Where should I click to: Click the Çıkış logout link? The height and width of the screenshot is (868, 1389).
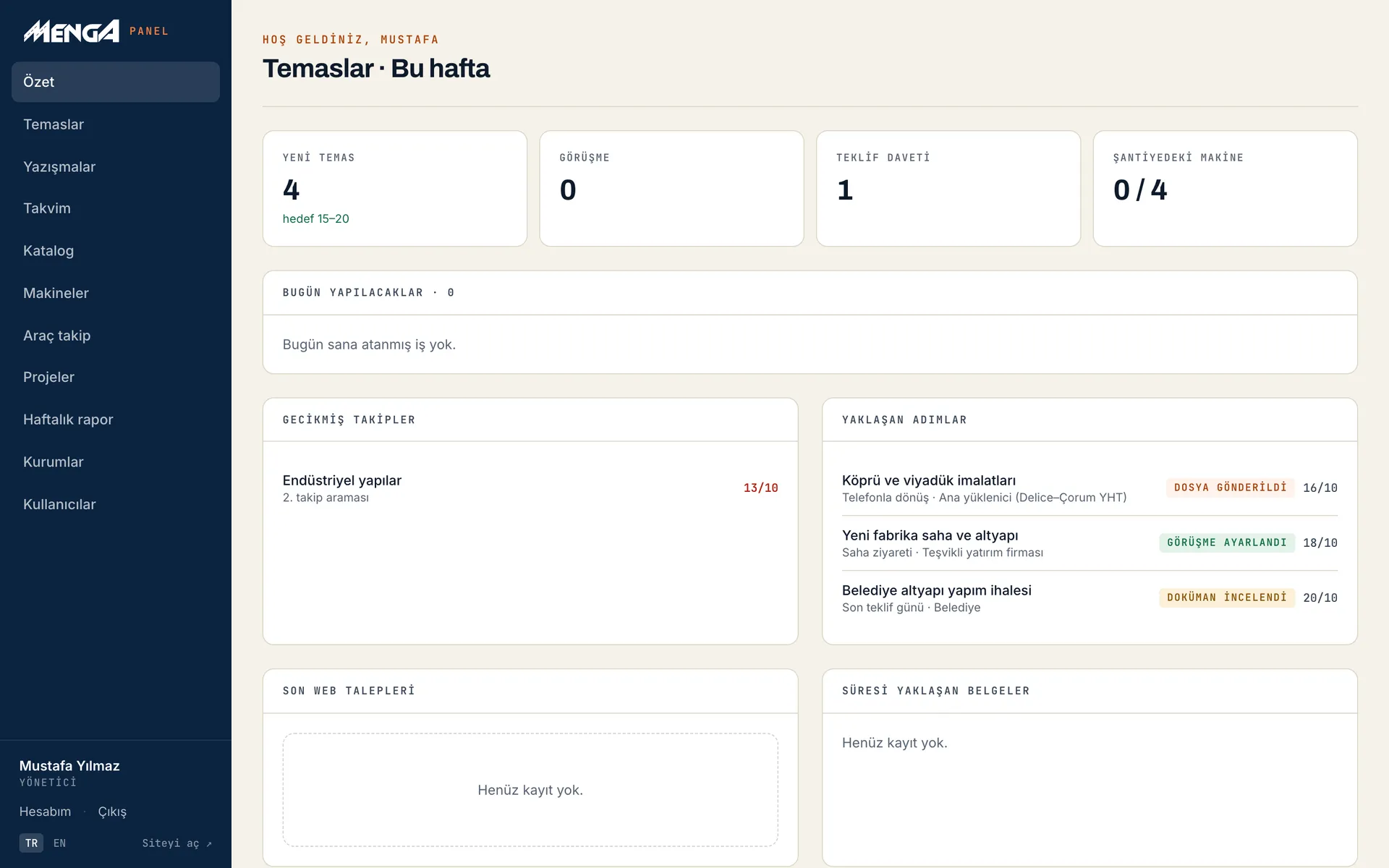(x=112, y=812)
